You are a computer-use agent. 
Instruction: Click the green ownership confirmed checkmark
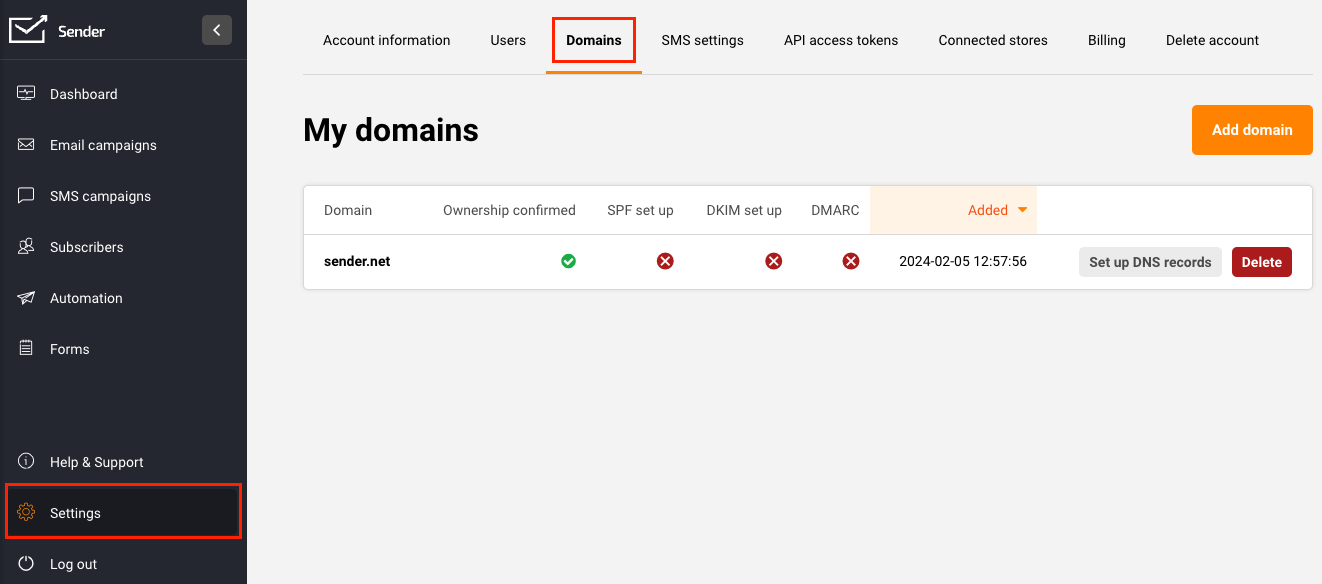click(568, 261)
